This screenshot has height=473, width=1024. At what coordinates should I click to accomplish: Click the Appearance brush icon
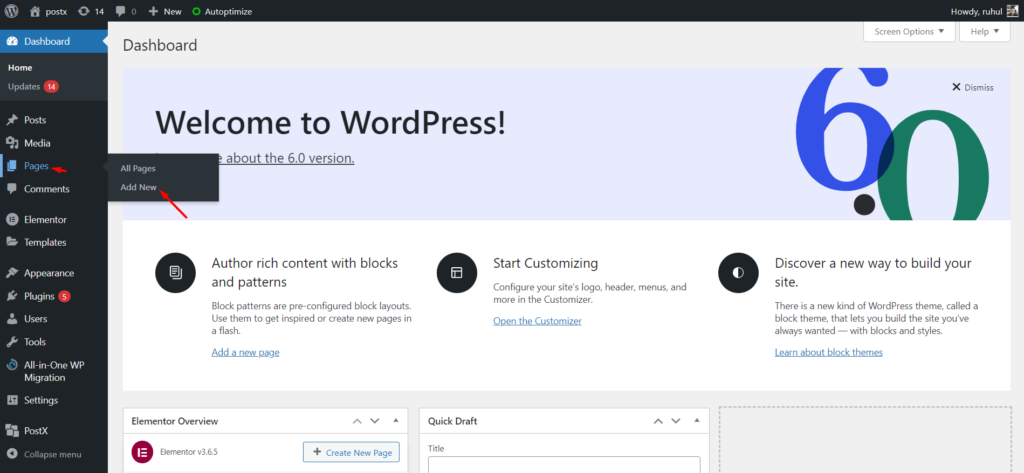tap(12, 273)
